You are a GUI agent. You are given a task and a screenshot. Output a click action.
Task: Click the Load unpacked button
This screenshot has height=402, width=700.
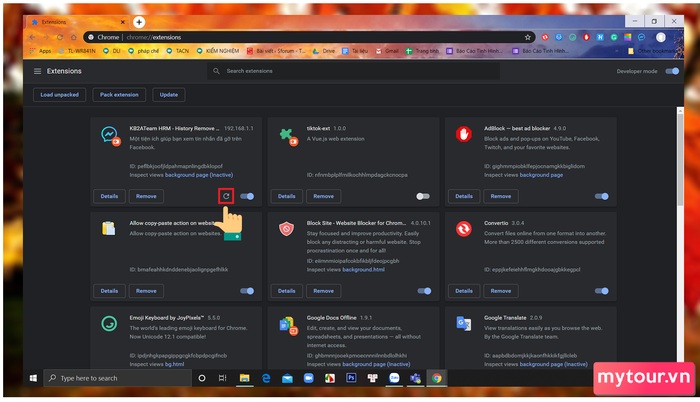pos(59,95)
